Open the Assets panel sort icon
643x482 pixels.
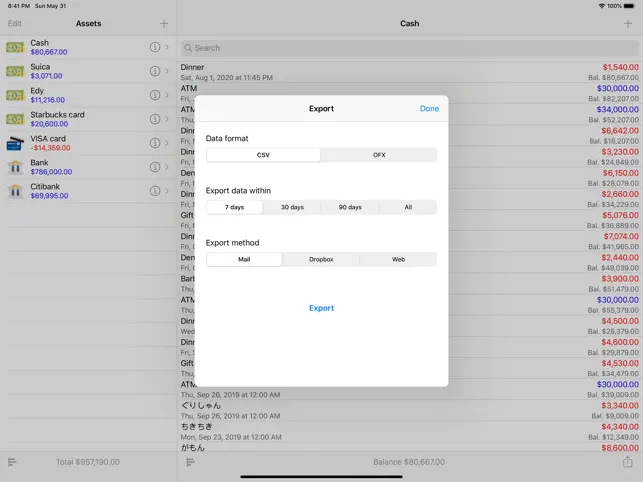click(x=12, y=462)
